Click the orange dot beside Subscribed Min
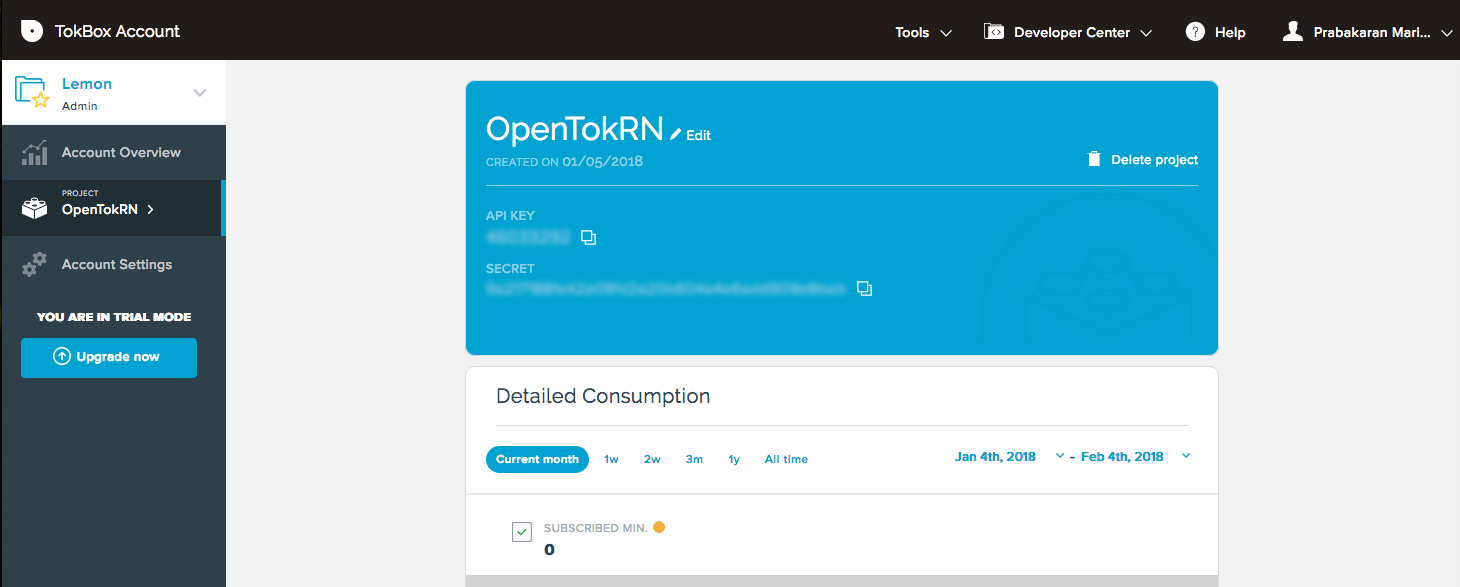The width and height of the screenshot is (1460, 587). click(659, 525)
